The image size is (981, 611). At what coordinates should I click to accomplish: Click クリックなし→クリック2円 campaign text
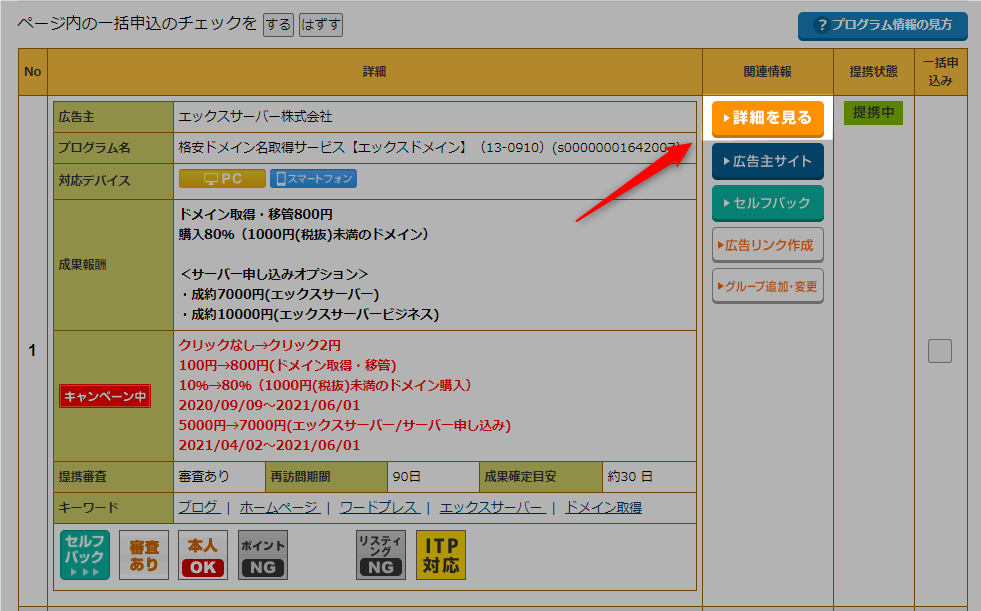(x=260, y=345)
